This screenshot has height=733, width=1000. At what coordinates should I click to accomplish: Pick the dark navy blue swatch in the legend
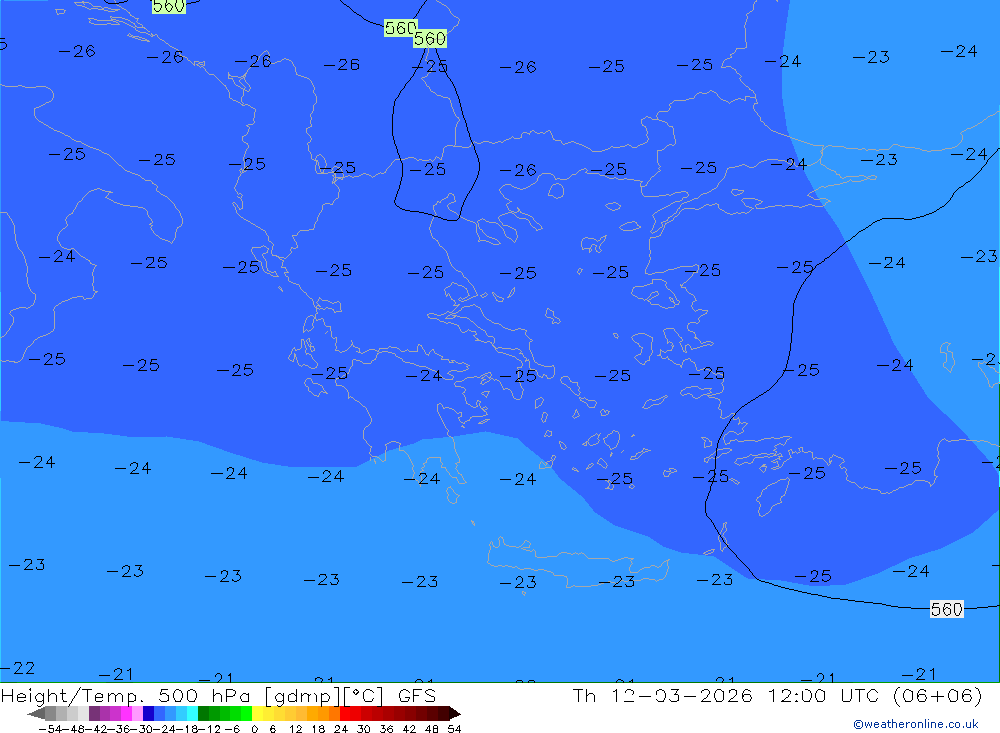[x=149, y=713]
